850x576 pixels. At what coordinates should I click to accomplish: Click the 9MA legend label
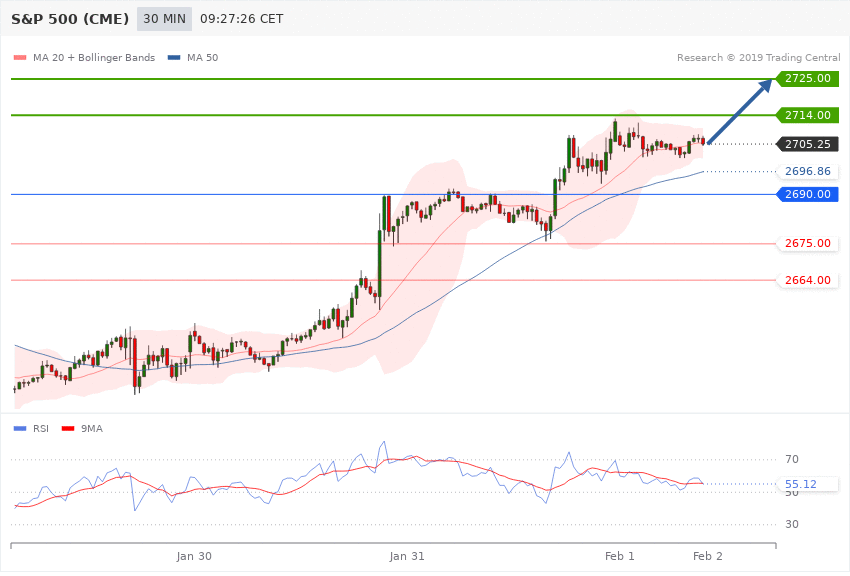click(92, 429)
